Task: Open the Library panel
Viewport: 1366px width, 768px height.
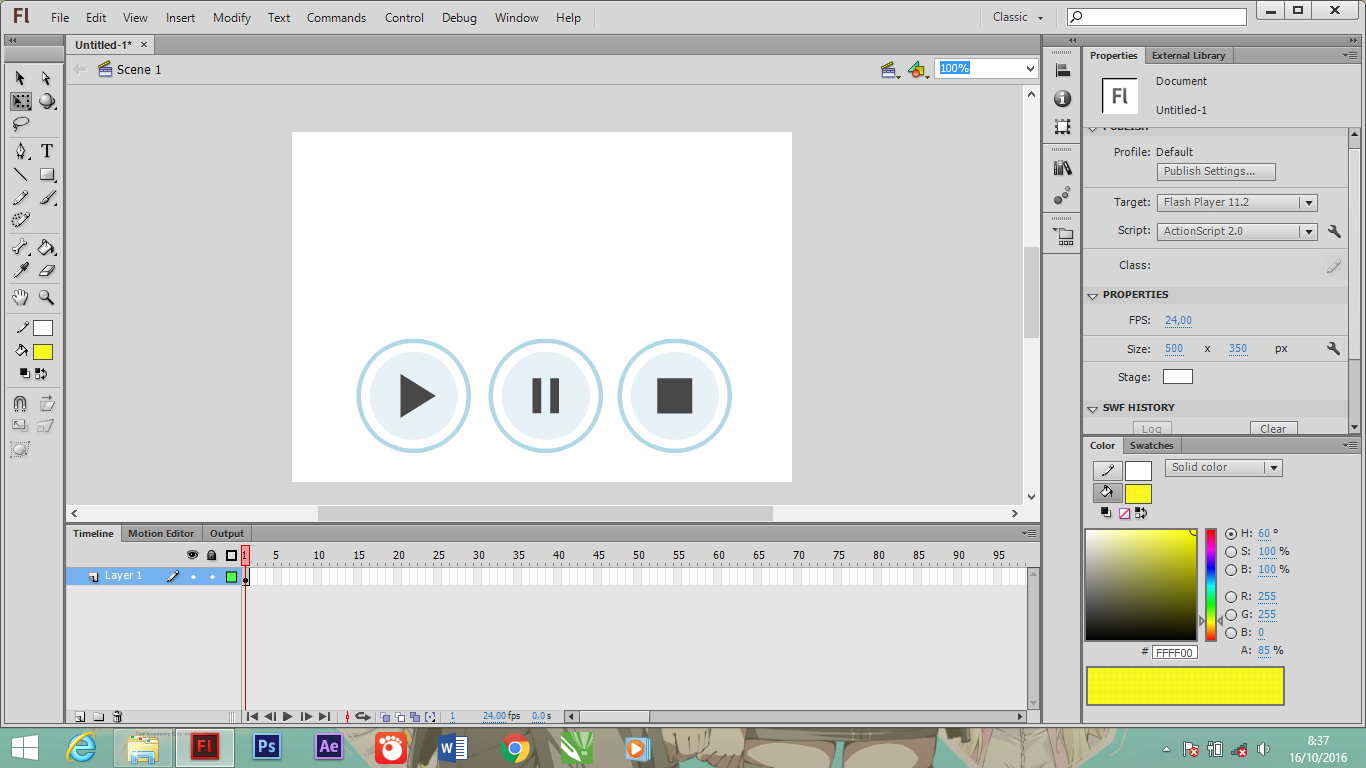Action: [1062, 167]
